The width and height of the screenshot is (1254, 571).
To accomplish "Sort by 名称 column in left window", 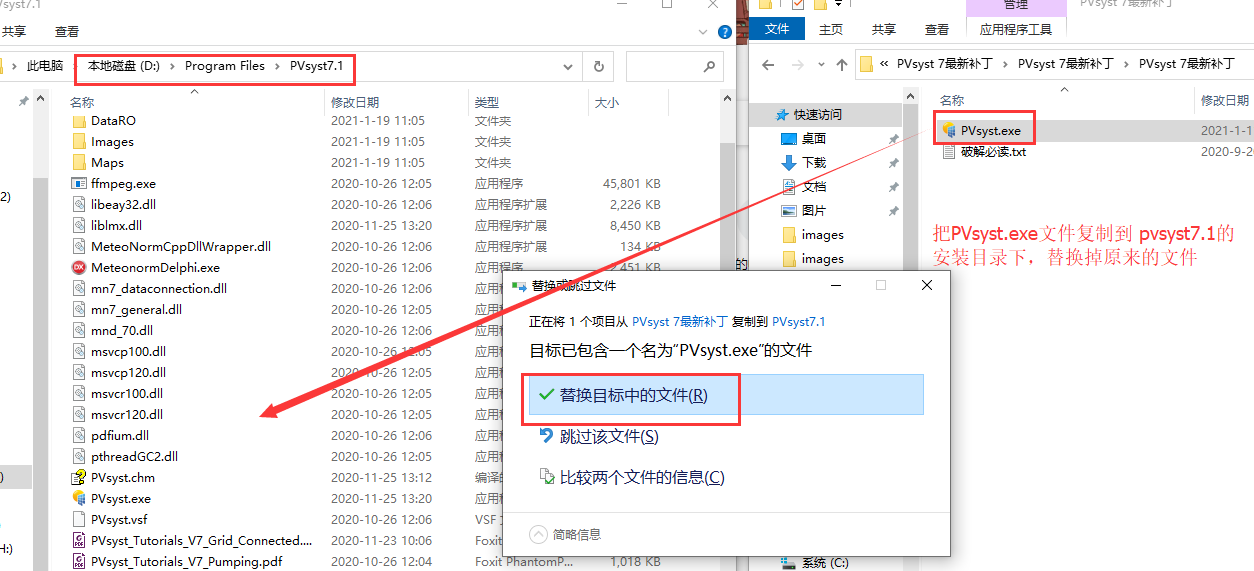I will pyautogui.click(x=82, y=102).
